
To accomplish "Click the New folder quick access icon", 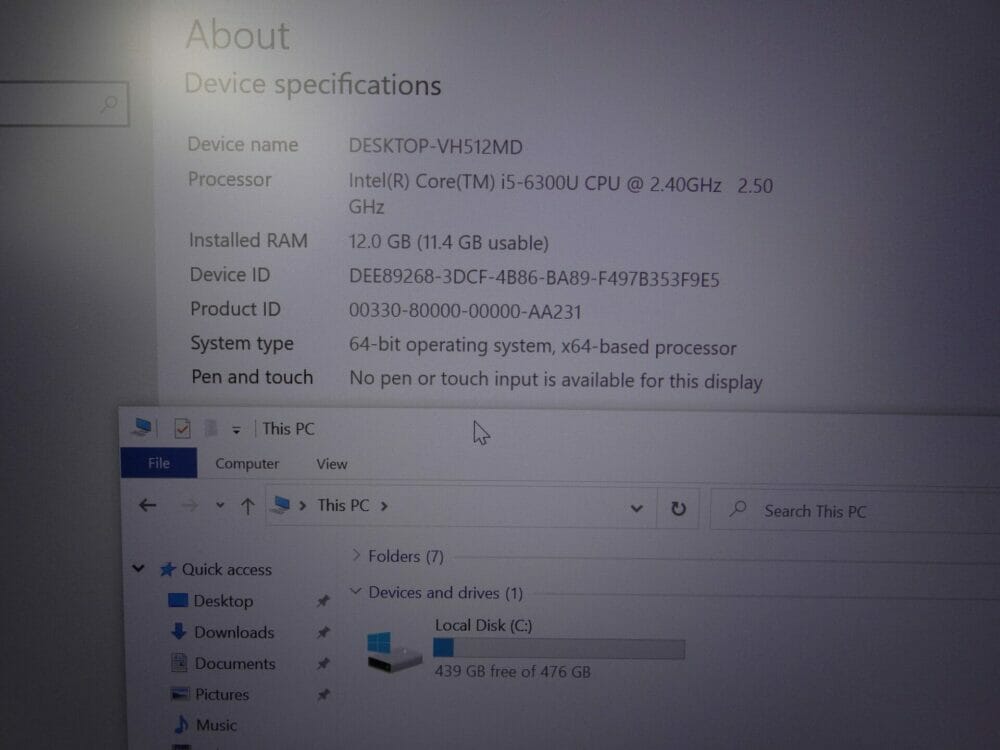I will pos(210,428).
